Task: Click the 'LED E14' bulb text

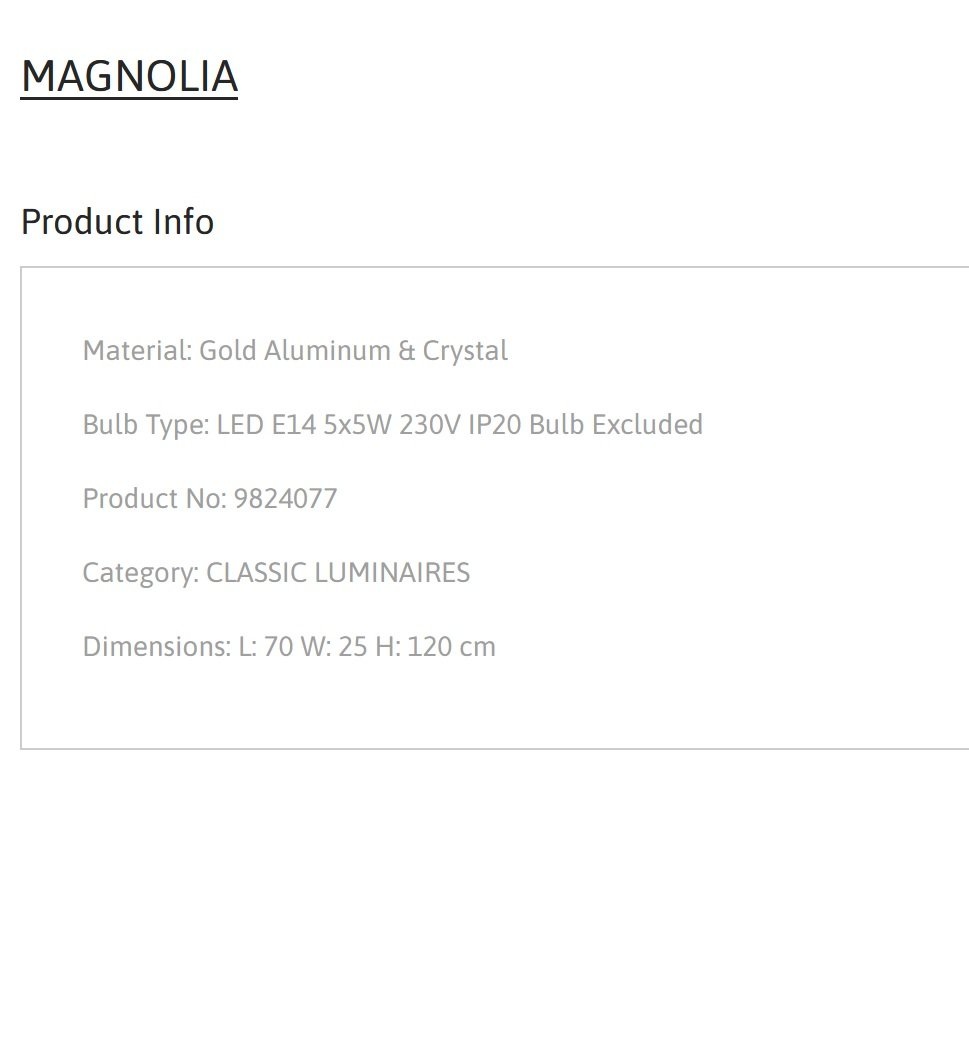Action: pos(266,425)
